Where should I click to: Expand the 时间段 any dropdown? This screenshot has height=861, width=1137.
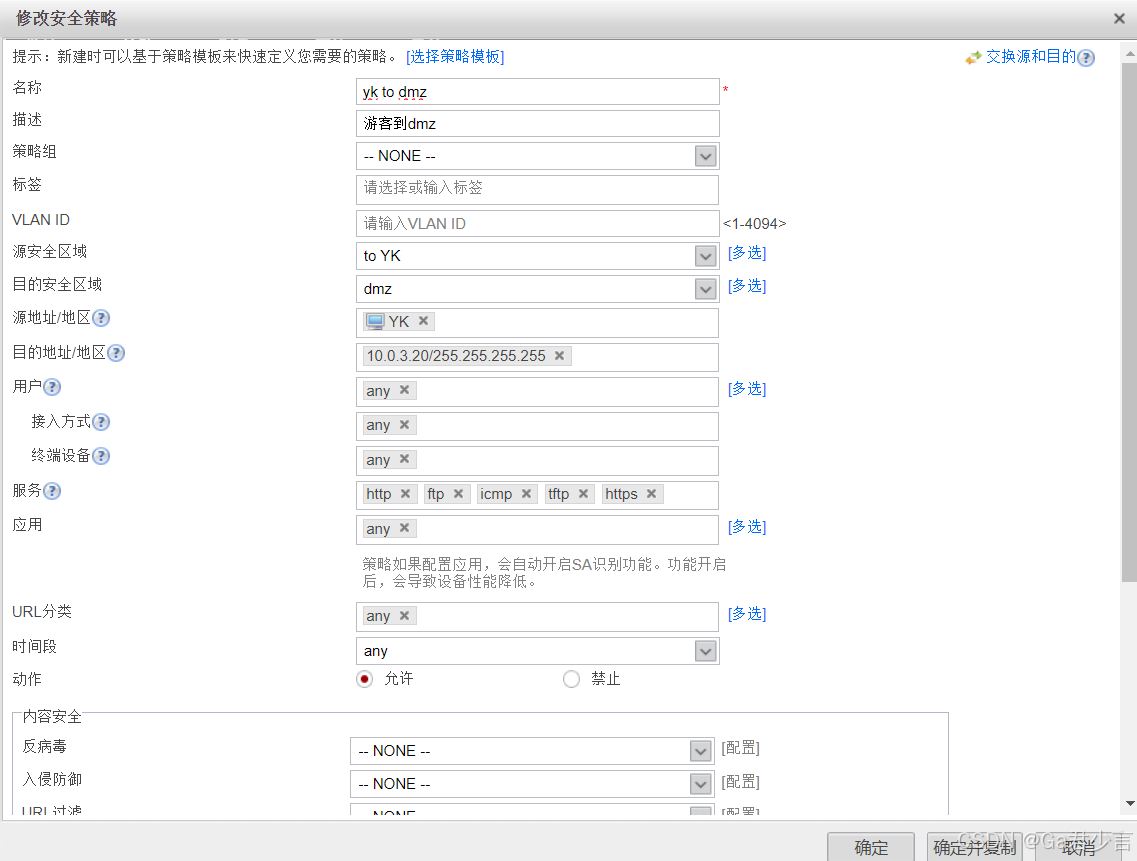tap(706, 651)
